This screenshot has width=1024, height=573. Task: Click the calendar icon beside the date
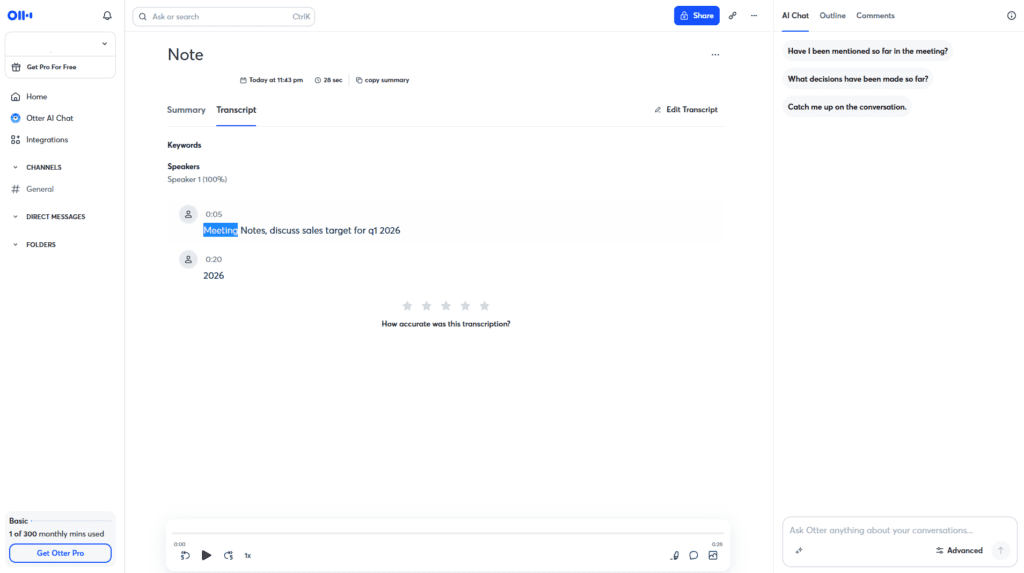(243, 80)
